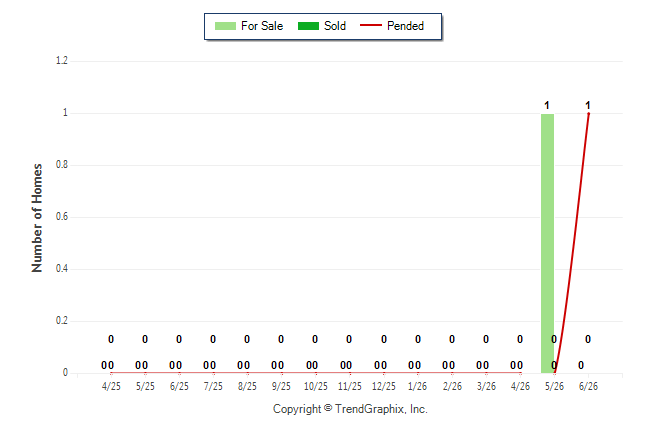Select the Sold legend label
The height and width of the screenshot is (434, 646).
(x=335, y=26)
